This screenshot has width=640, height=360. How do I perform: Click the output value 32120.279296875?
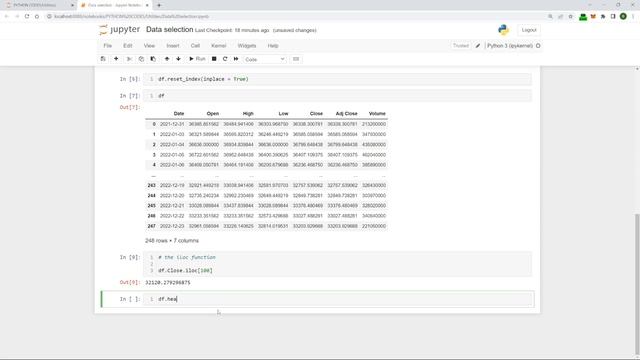tap(168, 282)
